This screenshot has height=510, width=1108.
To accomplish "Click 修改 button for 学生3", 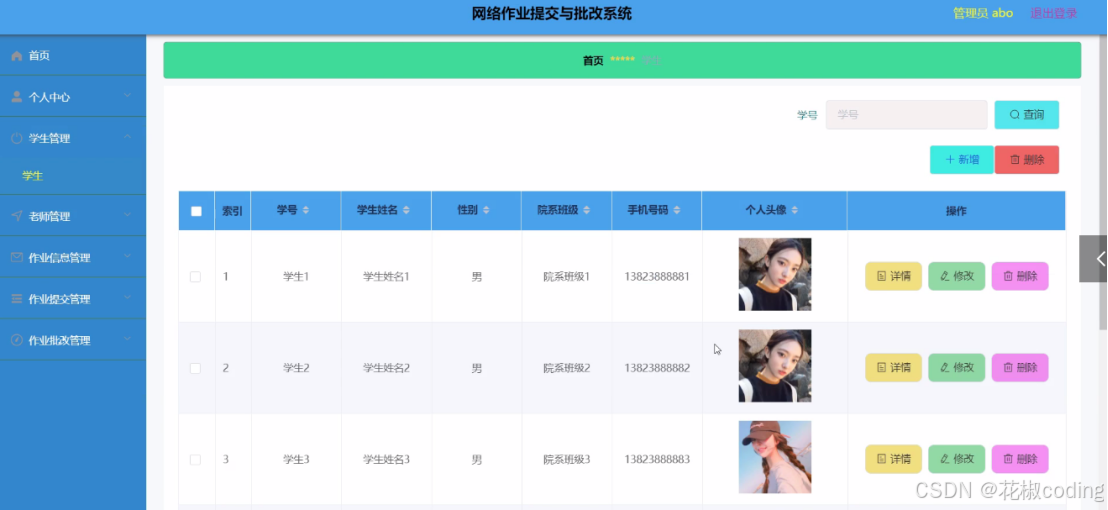I will [x=956, y=459].
